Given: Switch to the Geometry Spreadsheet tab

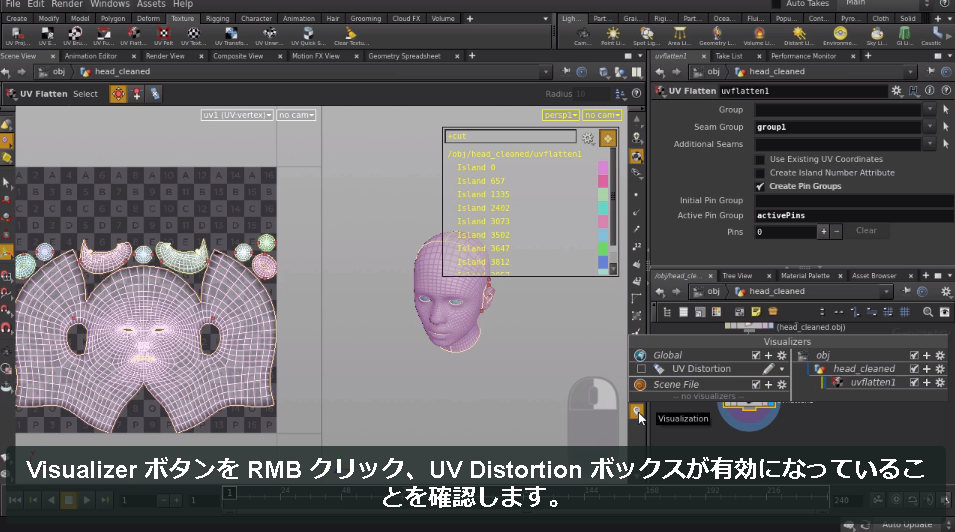Looking at the screenshot, I should click(x=404, y=56).
